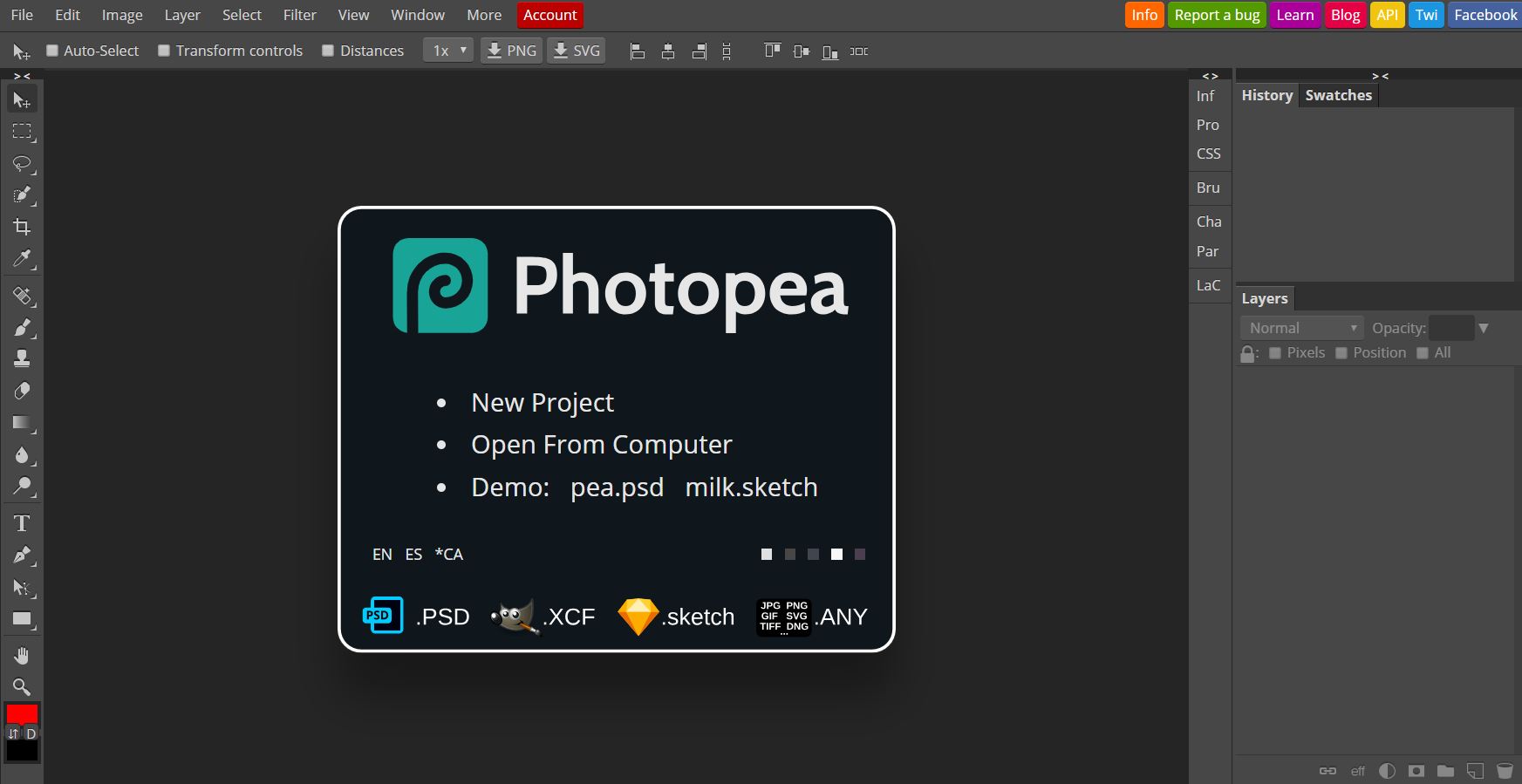The image size is (1522, 784).
Task: Click the link layers icon in Layers footer
Action: [x=1327, y=771]
